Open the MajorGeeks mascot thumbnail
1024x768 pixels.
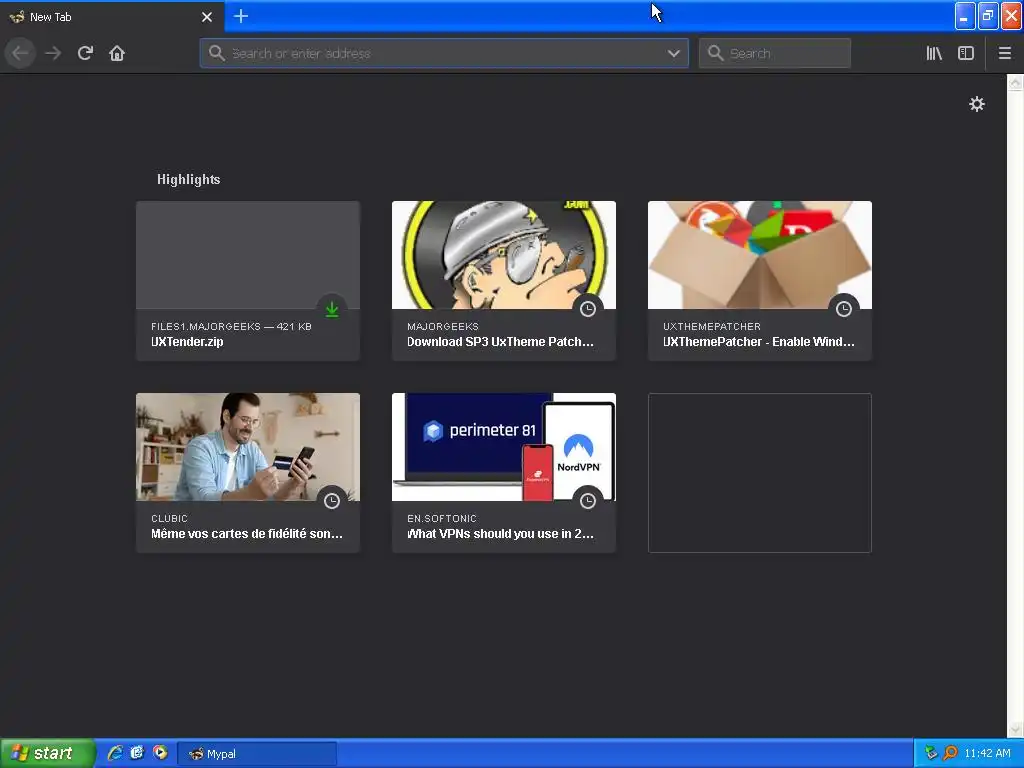click(x=504, y=255)
